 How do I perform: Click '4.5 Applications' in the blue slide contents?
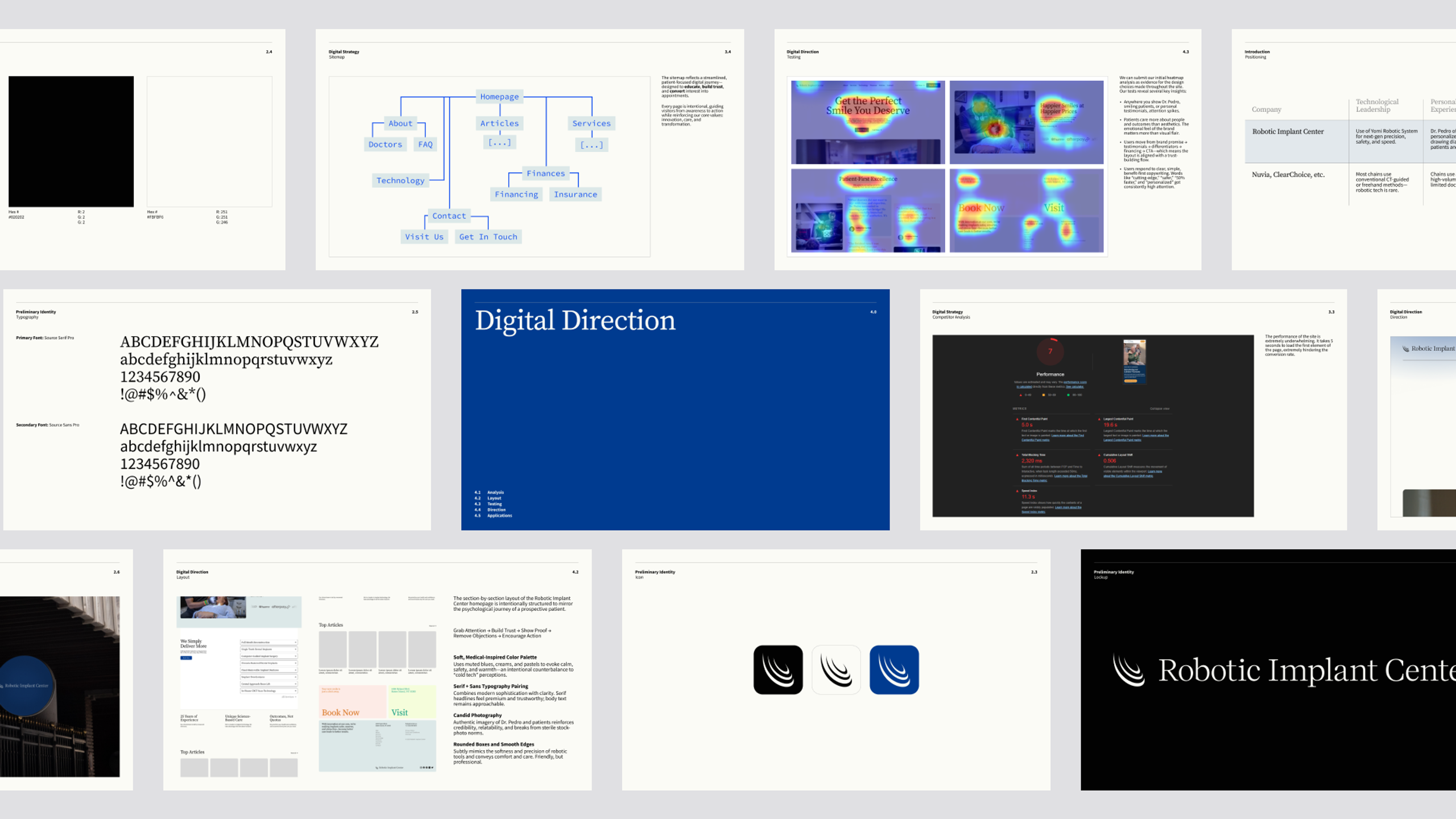pos(493,515)
